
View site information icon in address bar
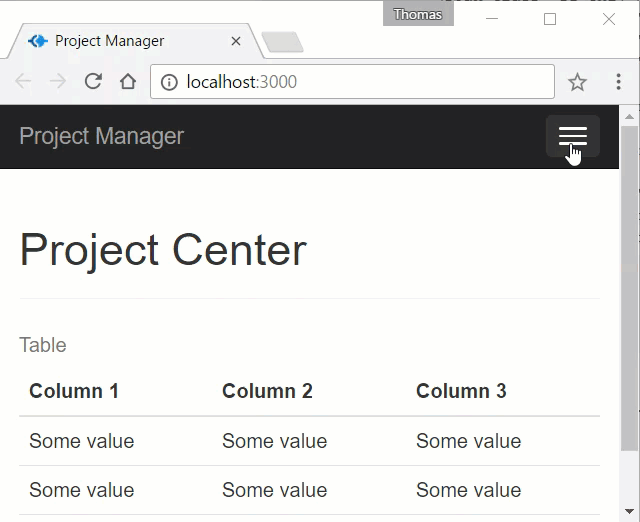tap(169, 82)
